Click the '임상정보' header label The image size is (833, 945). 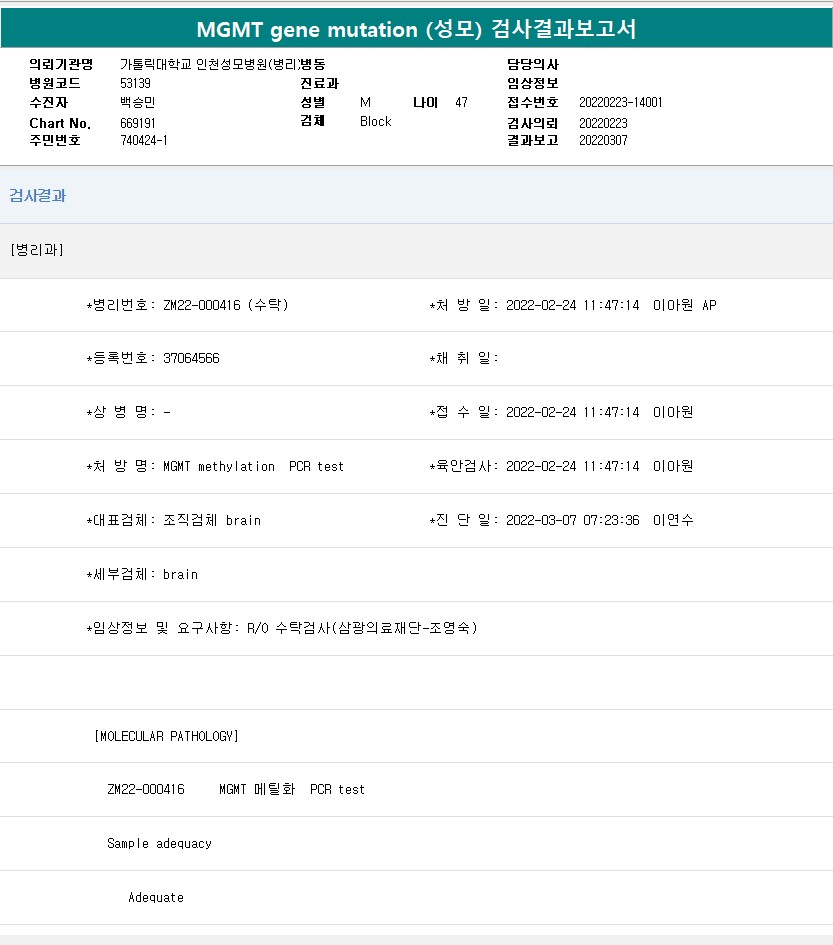[x=532, y=83]
